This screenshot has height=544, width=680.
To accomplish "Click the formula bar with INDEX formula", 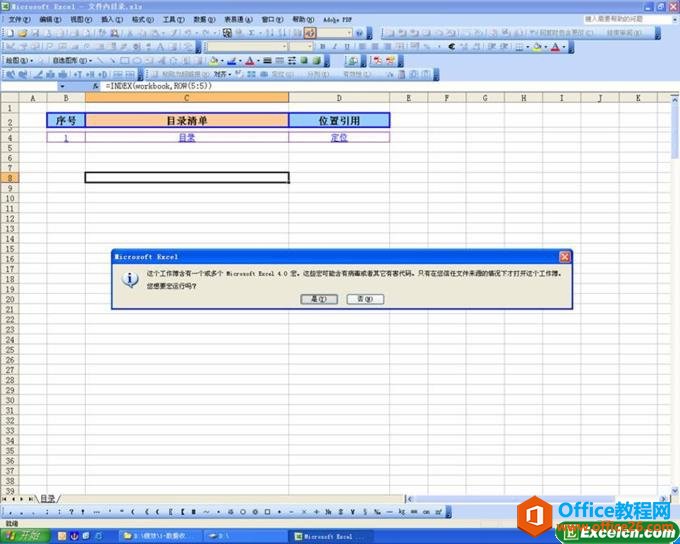I will (x=388, y=86).
